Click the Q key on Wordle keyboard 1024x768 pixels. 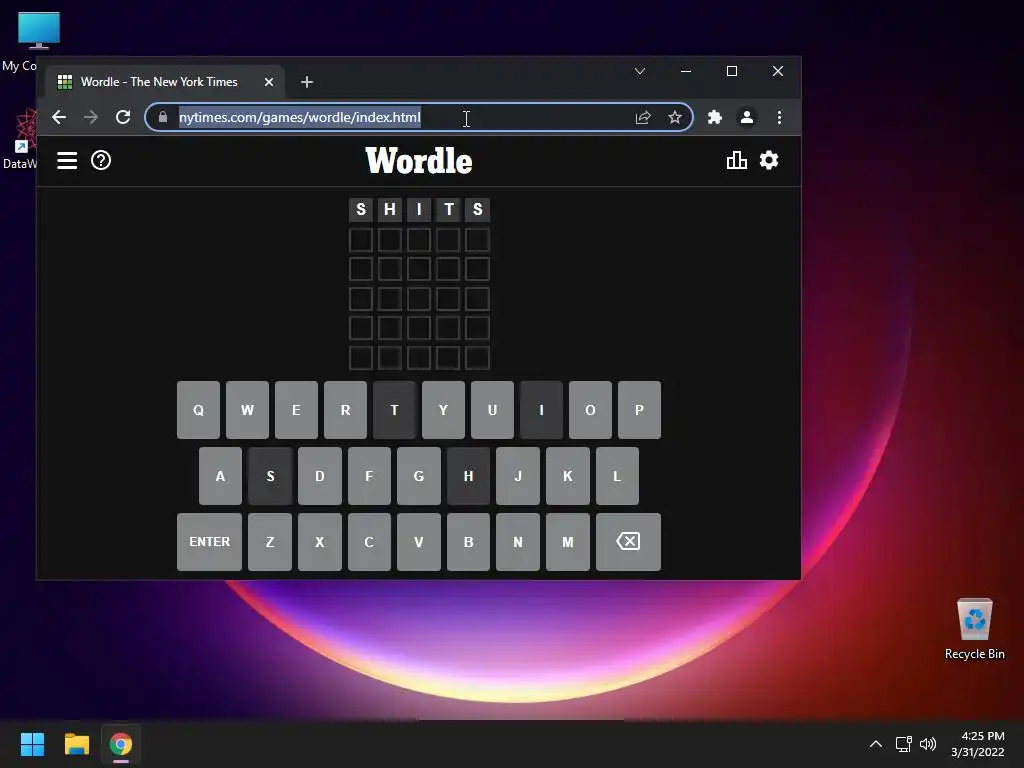point(199,410)
